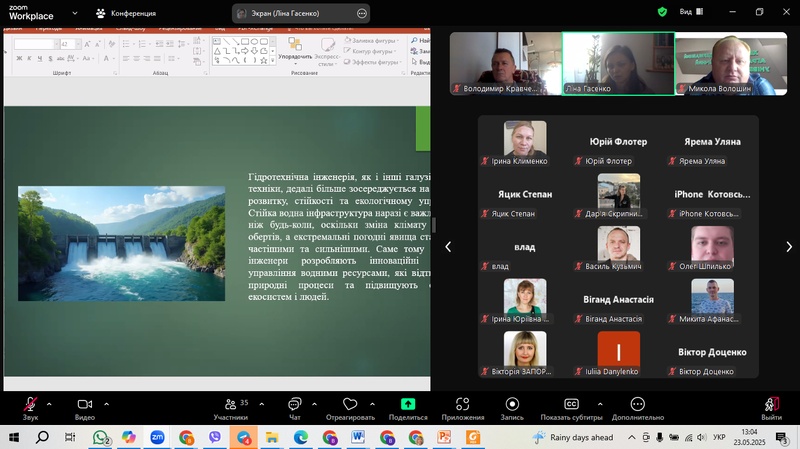Open Telegram from the taskbar
This screenshot has width=800, height=449.
pos(243,437)
